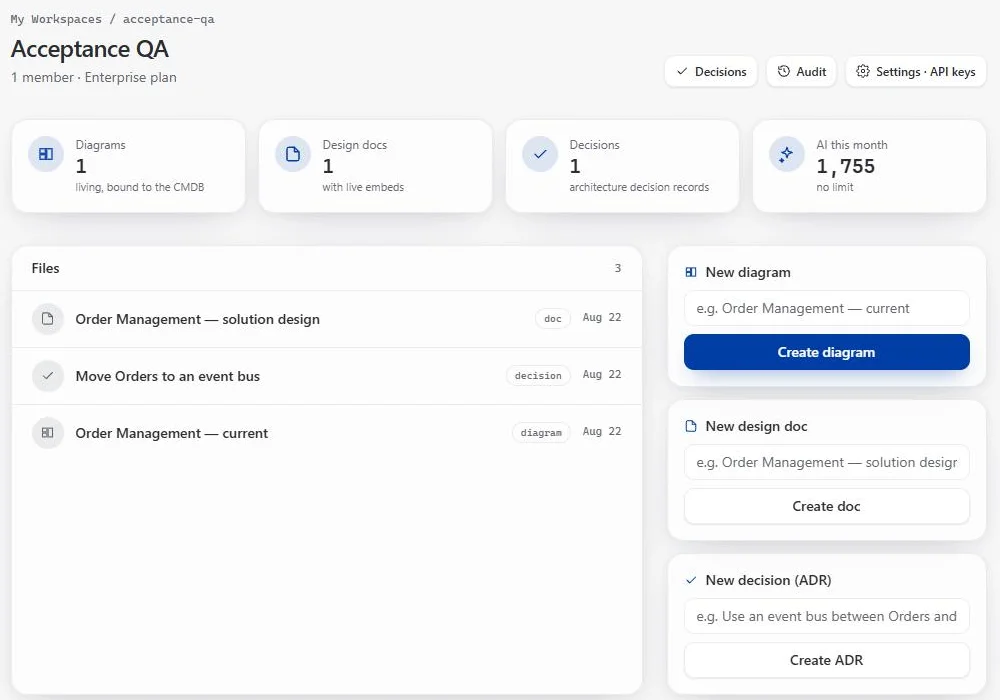Click the Design docs stat card icon

(293, 154)
